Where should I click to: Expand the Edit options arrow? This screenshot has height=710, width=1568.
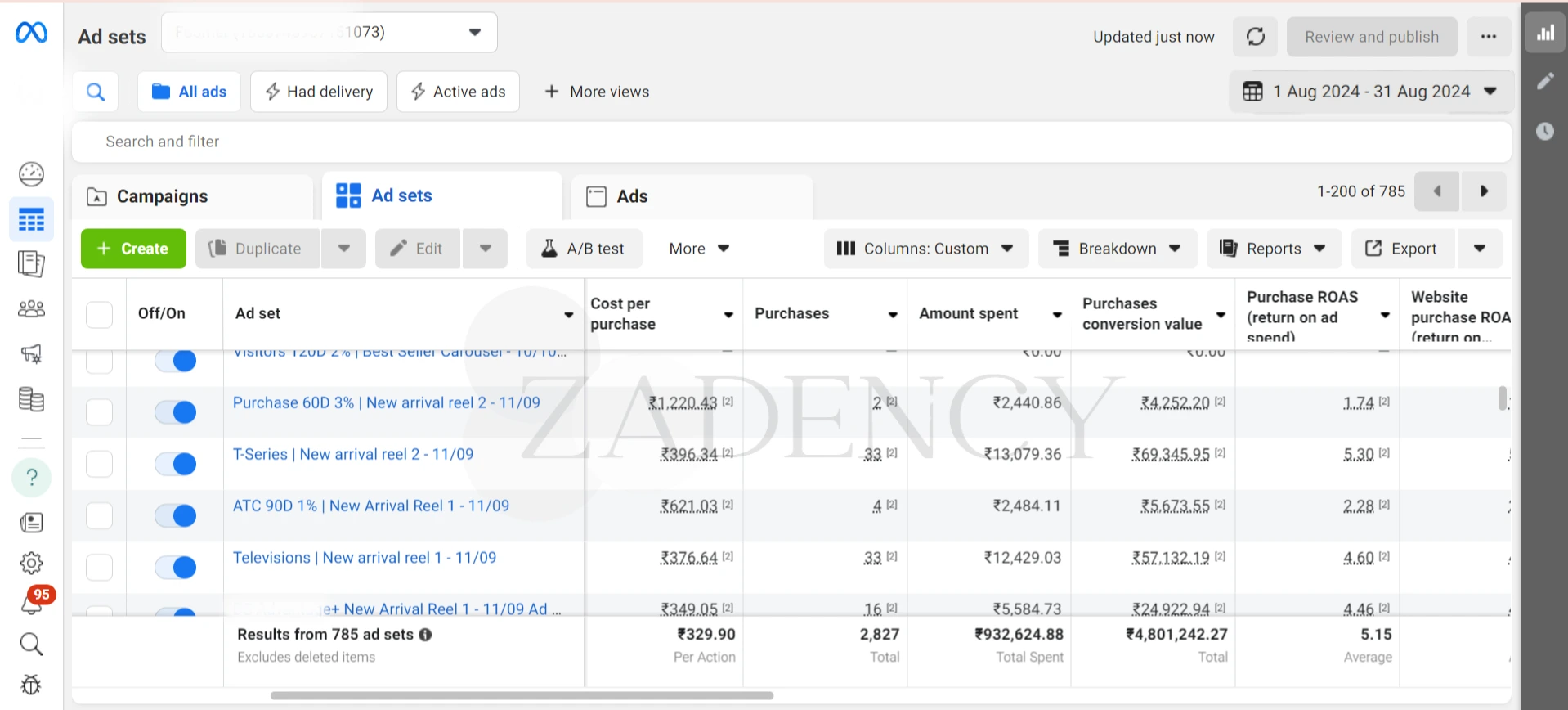tap(485, 249)
